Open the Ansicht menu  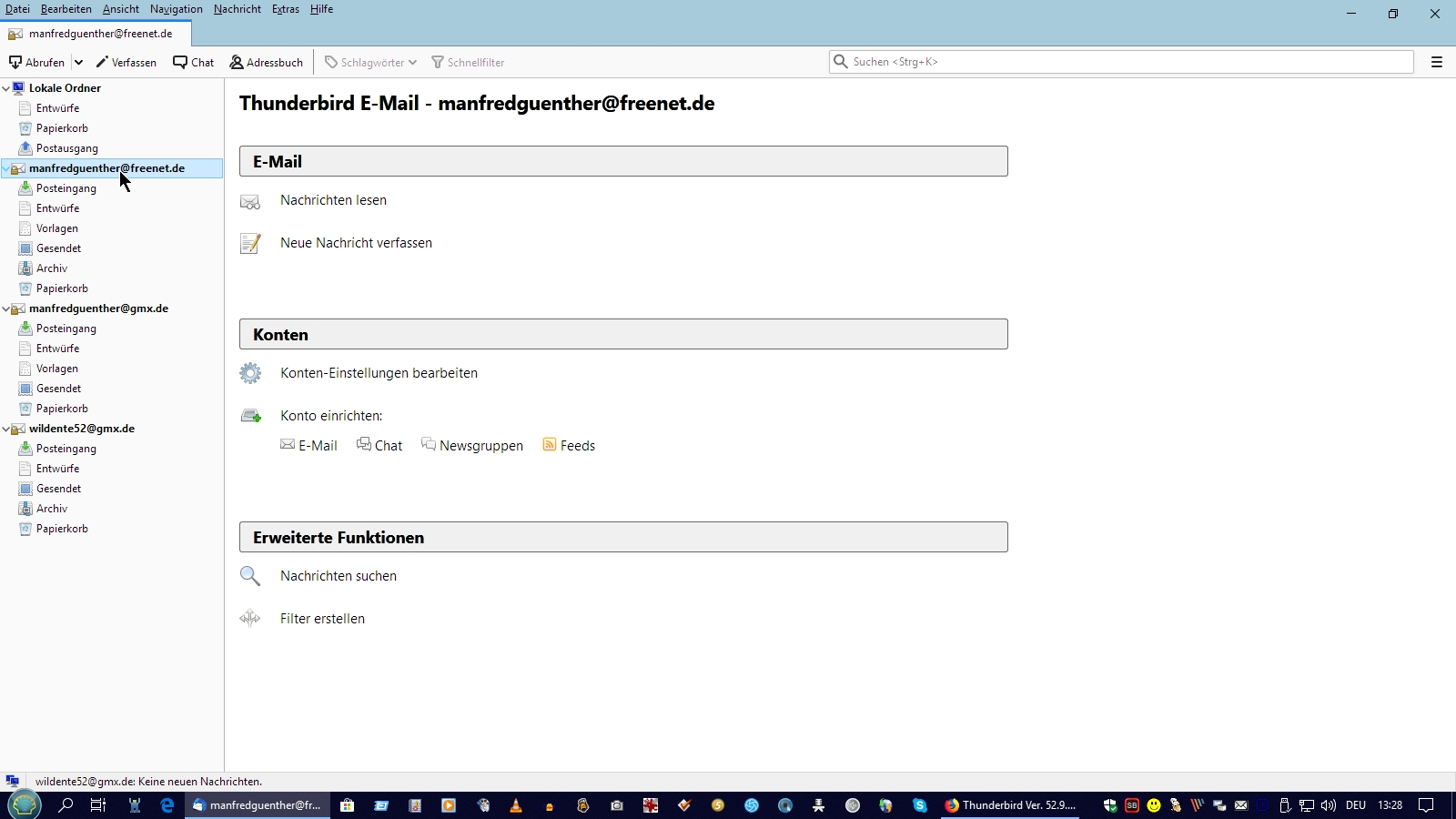[x=121, y=9]
